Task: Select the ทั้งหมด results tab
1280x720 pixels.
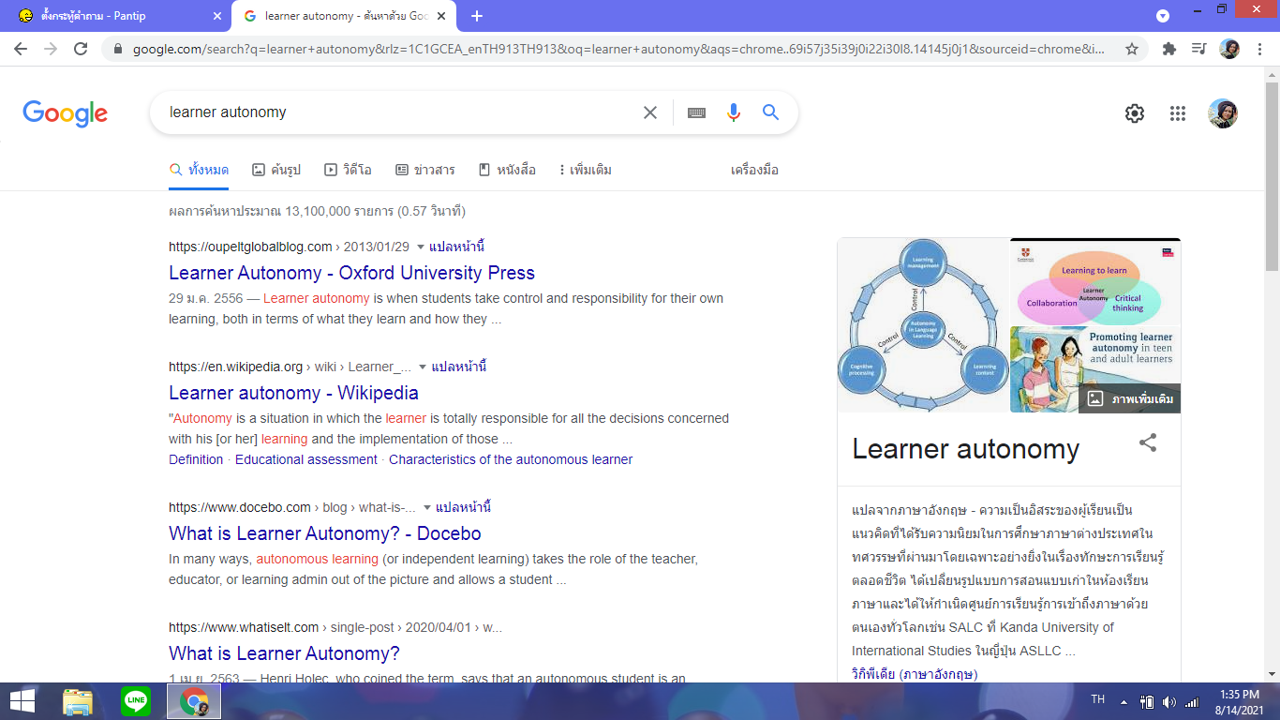Action: click(199, 170)
